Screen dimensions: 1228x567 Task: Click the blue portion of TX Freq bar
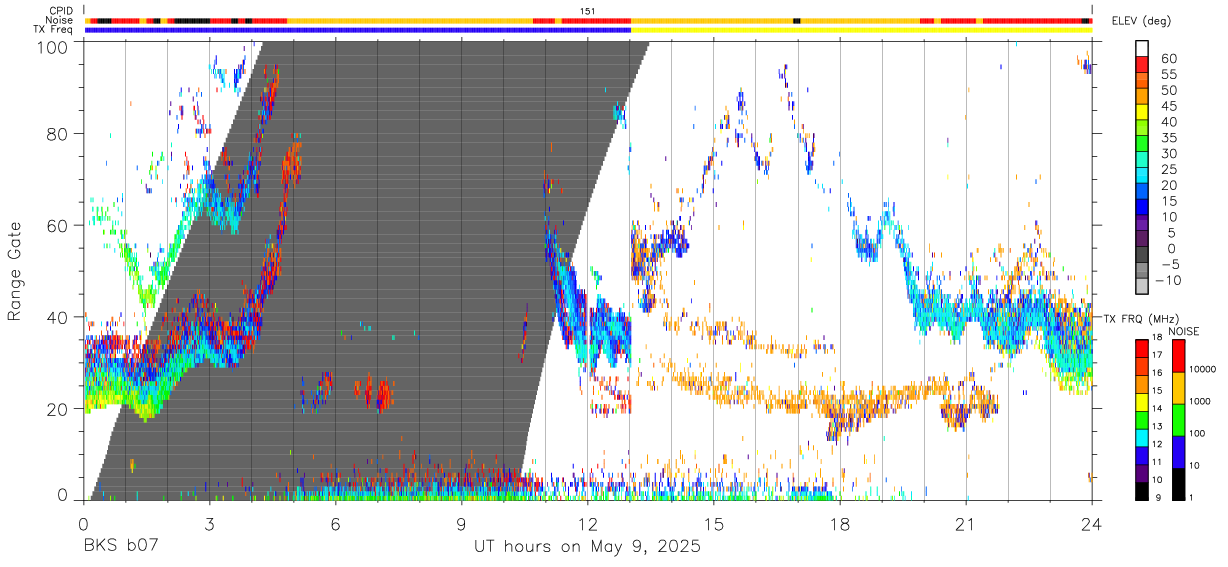pyautogui.click(x=358, y=30)
